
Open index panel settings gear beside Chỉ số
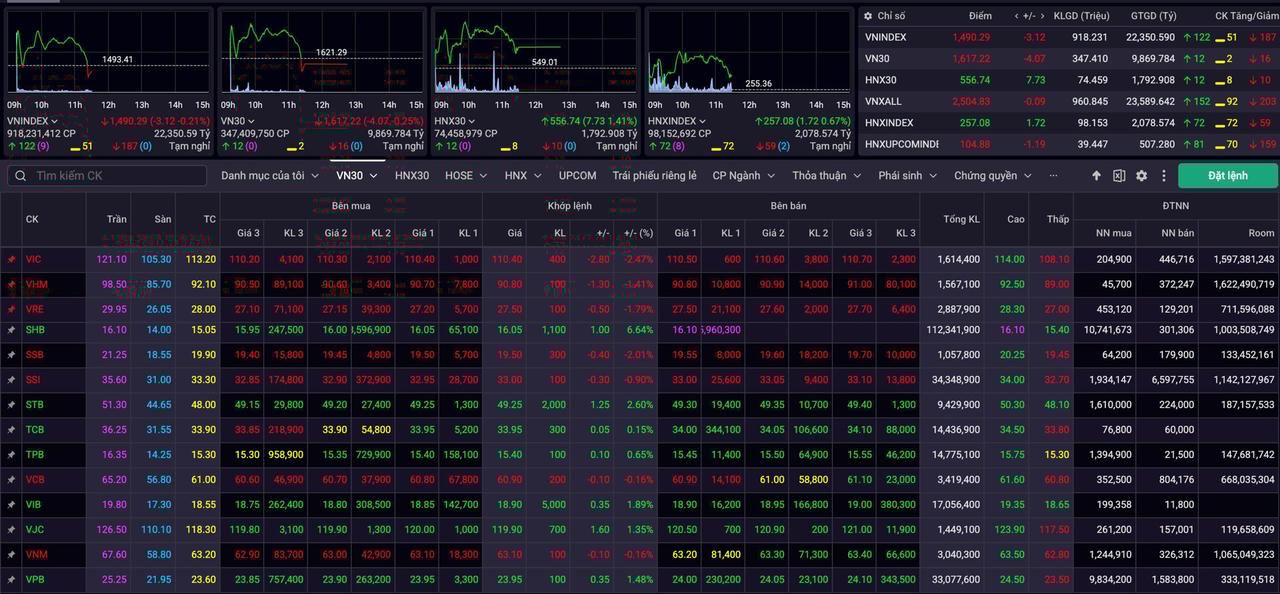(867, 16)
